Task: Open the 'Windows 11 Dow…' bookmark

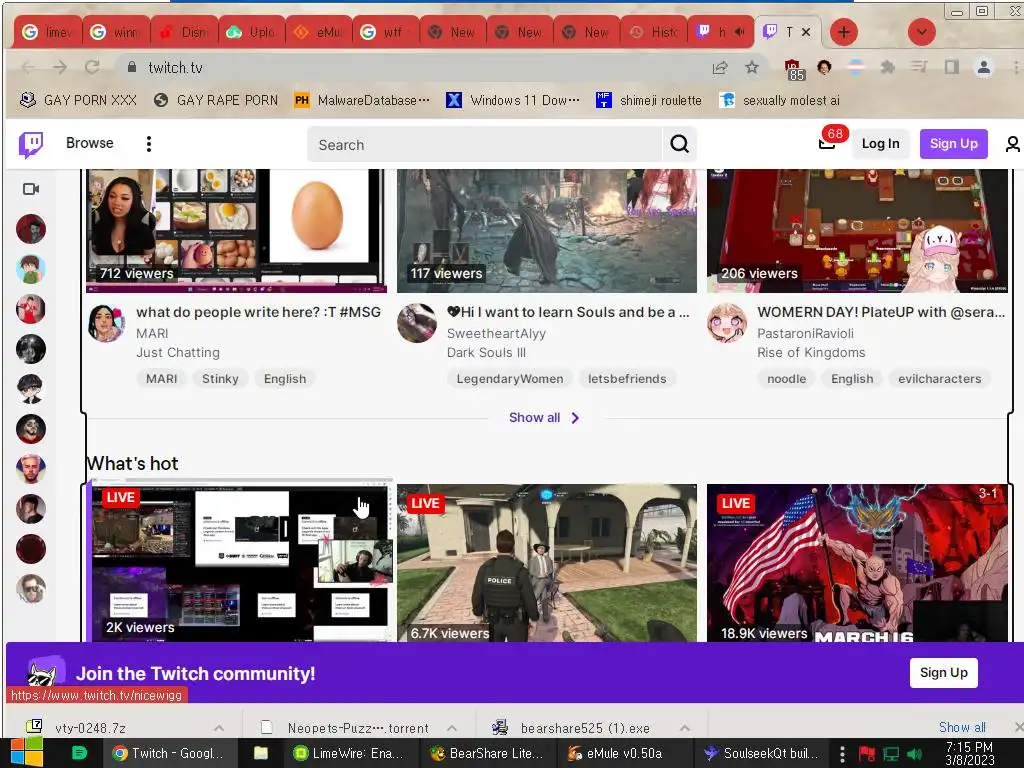Action: click(513, 100)
